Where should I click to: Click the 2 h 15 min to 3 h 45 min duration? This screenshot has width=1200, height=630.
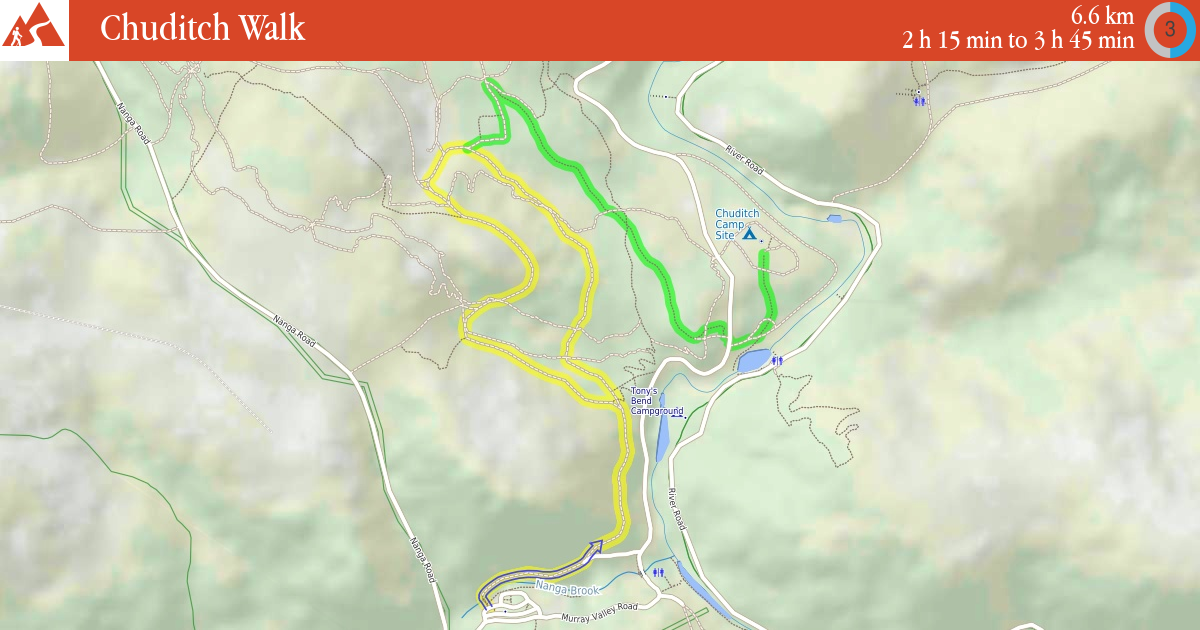coord(1018,41)
